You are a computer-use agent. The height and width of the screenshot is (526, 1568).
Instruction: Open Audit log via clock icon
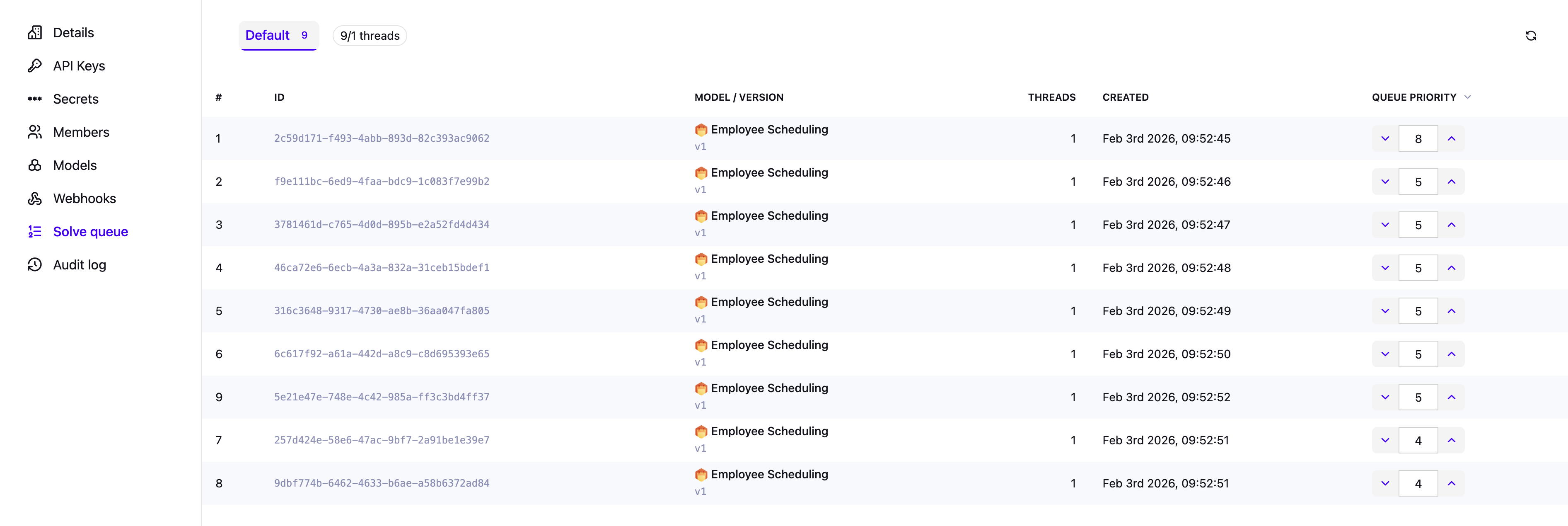(x=35, y=264)
